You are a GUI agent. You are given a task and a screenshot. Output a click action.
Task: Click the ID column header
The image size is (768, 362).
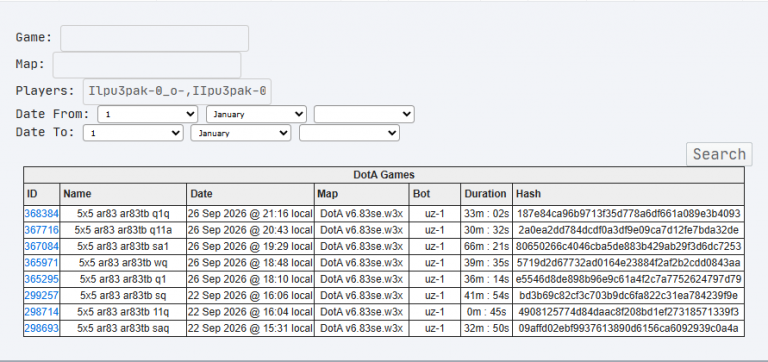point(42,194)
